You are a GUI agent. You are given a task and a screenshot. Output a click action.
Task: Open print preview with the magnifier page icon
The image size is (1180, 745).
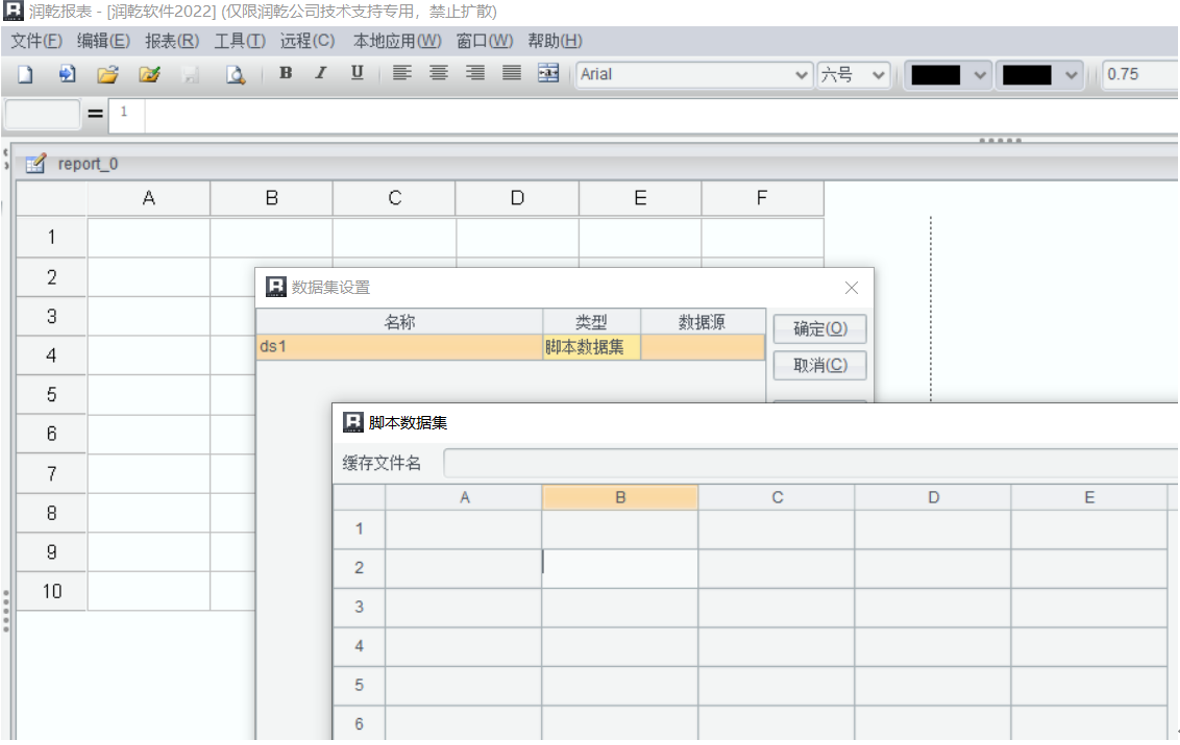click(236, 74)
